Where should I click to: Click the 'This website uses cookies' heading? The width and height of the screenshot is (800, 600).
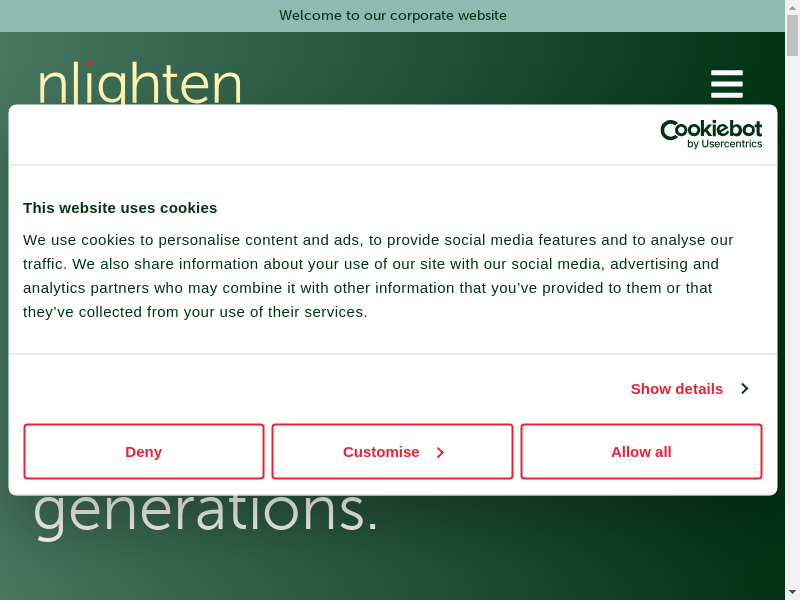click(120, 208)
